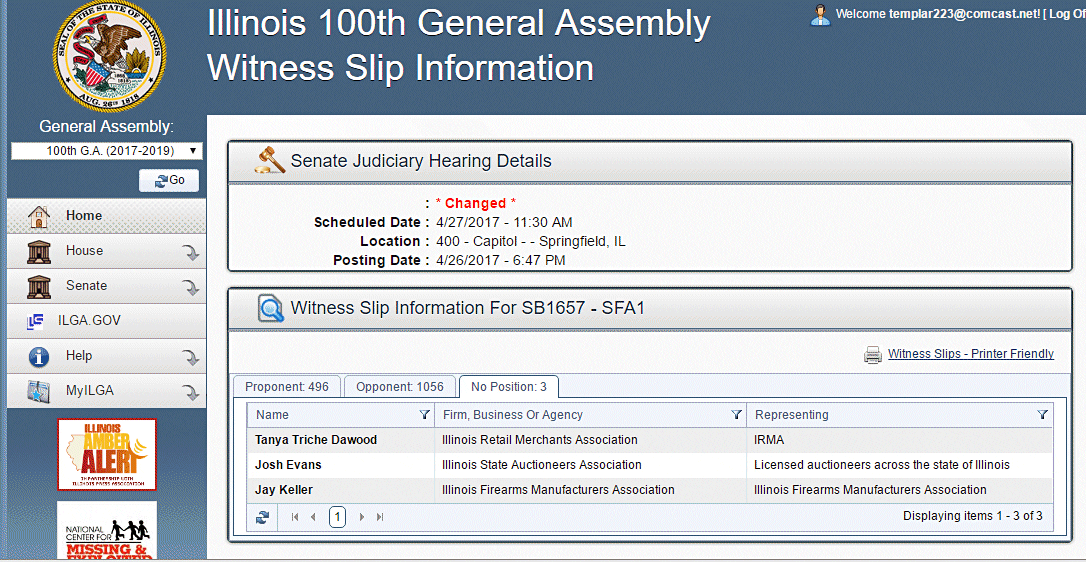Viewport: 1086px width, 562px height.
Task: Click the filter icon in Name column
Action: [424, 415]
